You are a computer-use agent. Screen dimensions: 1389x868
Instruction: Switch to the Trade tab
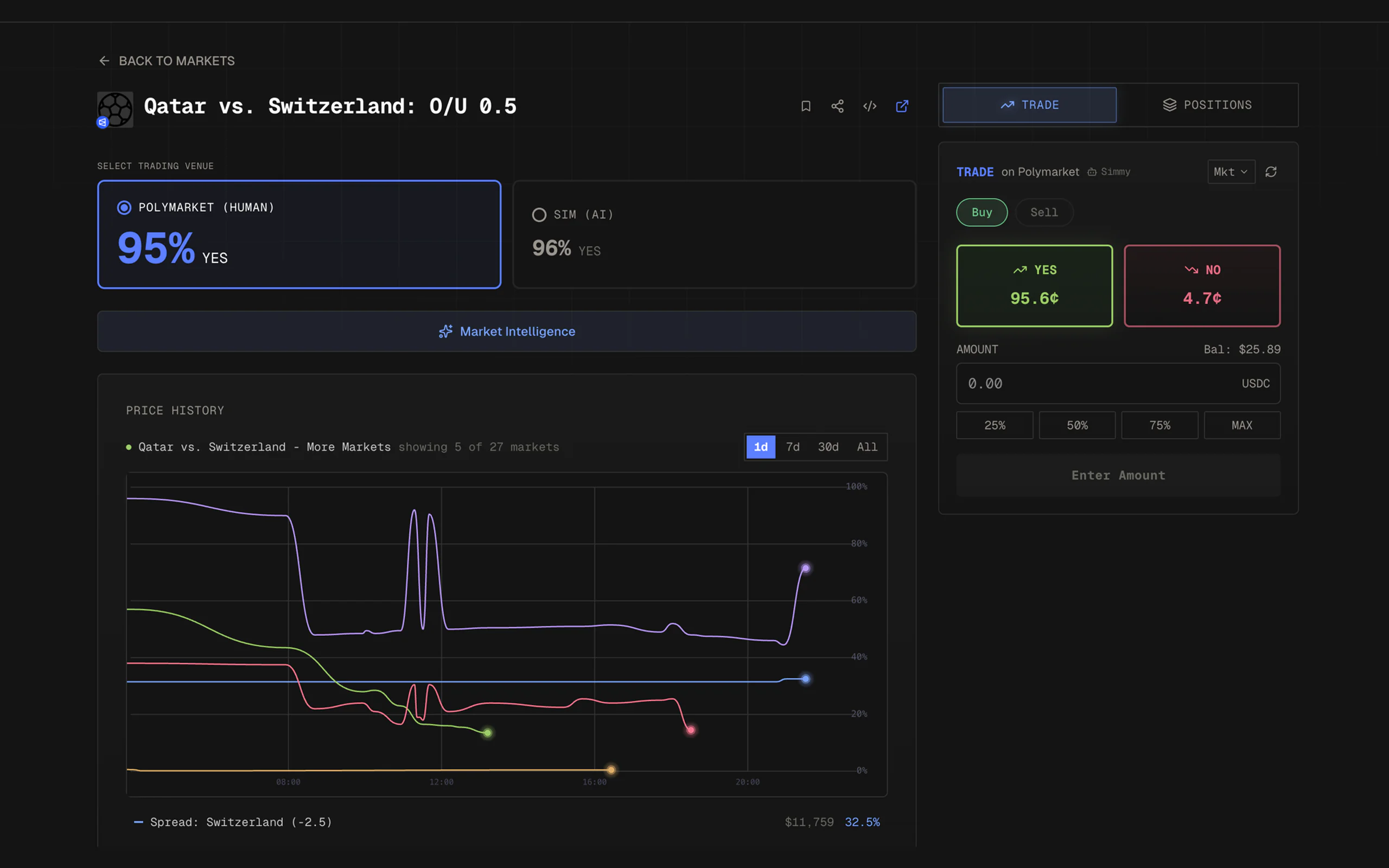click(x=1029, y=105)
